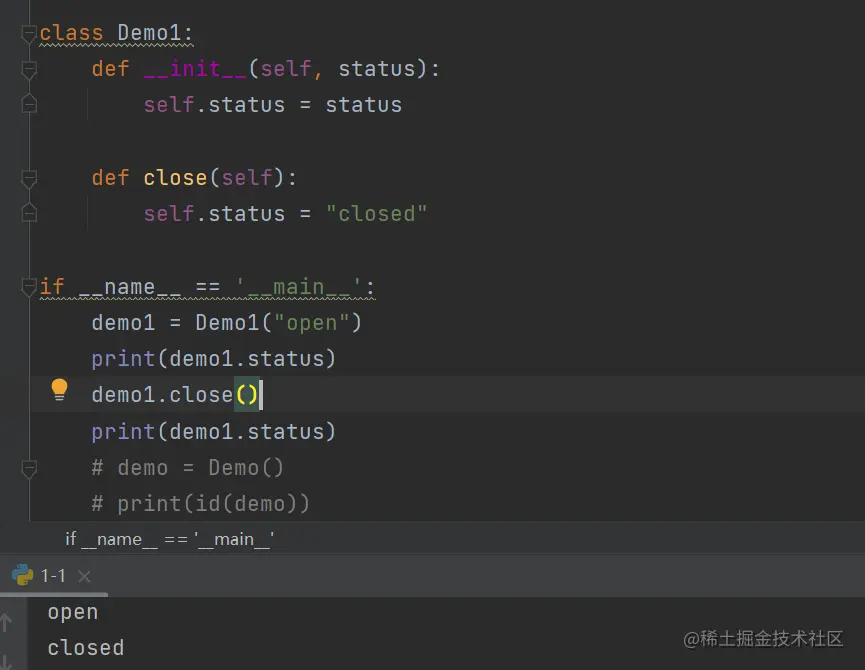Click fold end marker at self.status = status
Screen dimensions: 865x670
(x=29, y=104)
